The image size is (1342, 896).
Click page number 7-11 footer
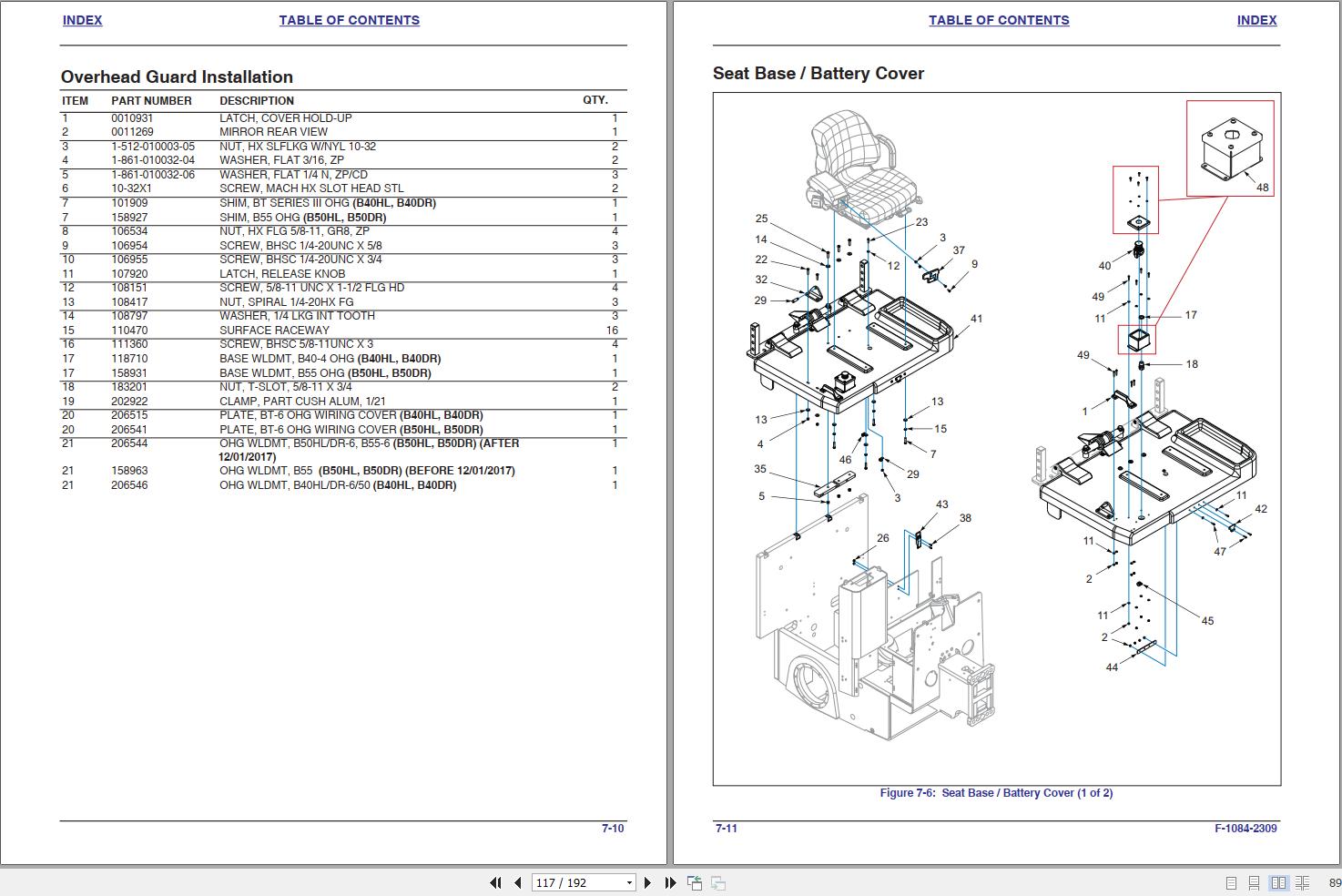(x=727, y=829)
